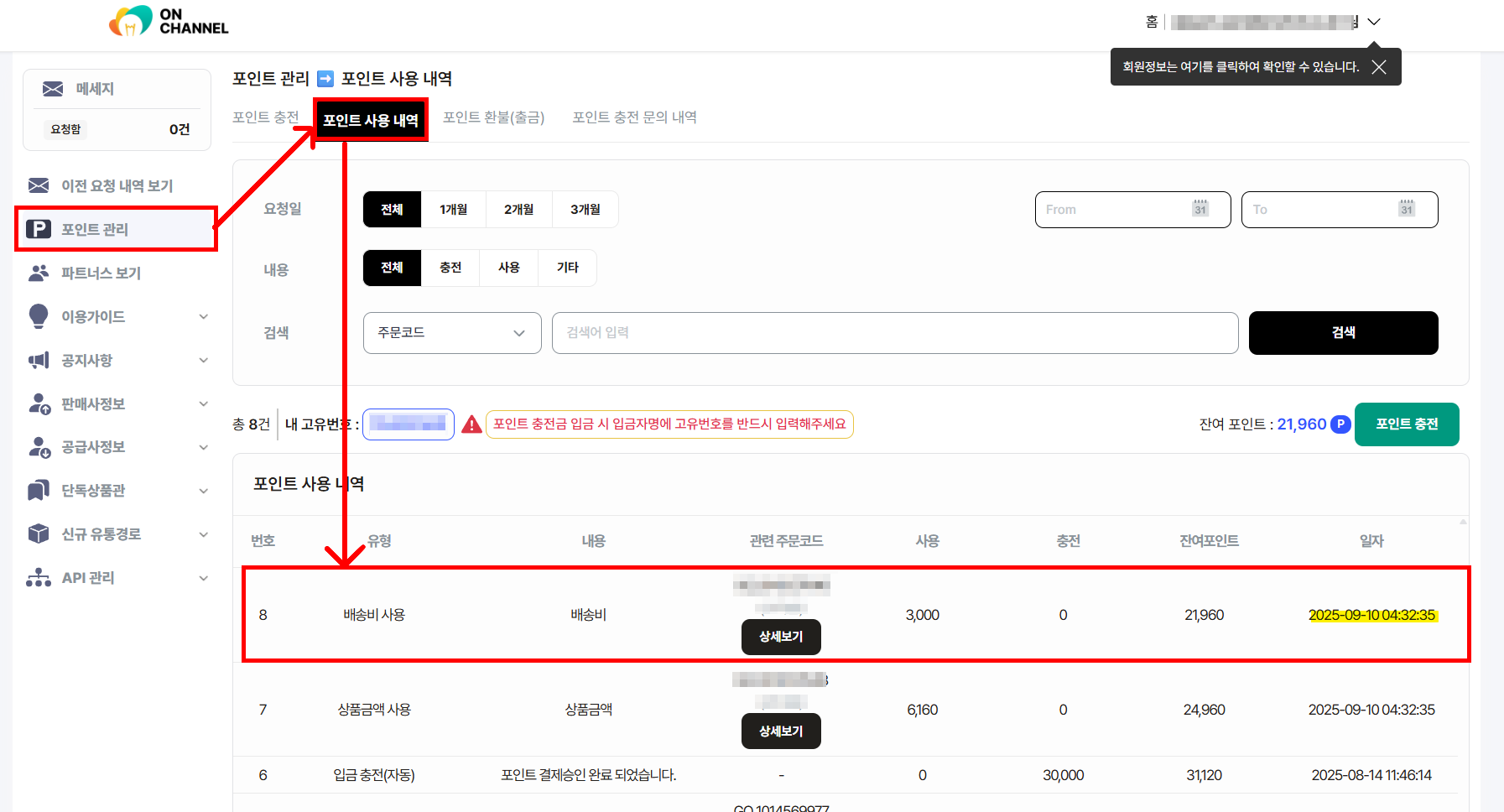Click the green 포인트 충전 button

pos(1407,424)
